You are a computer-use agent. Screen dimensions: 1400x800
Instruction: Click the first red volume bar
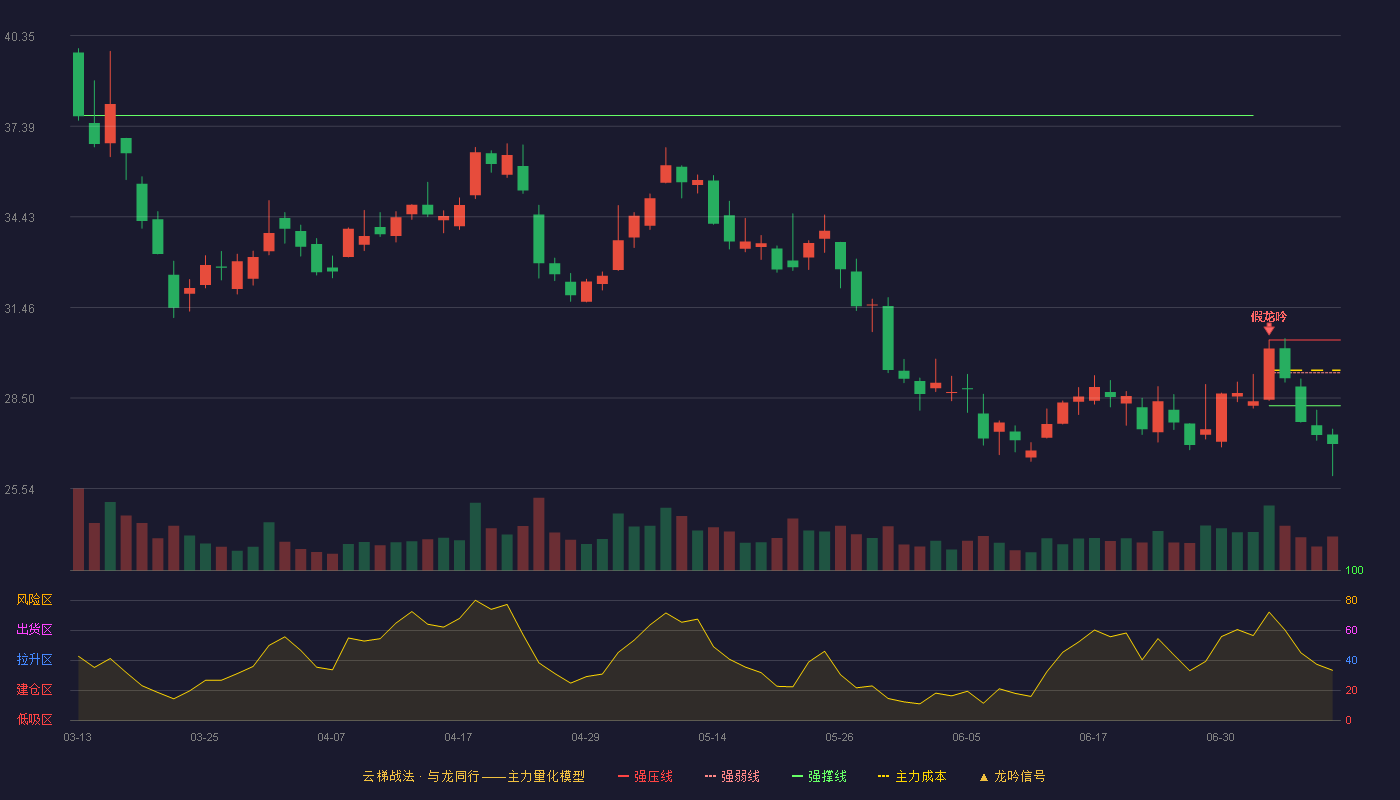[x=78, y=529]
